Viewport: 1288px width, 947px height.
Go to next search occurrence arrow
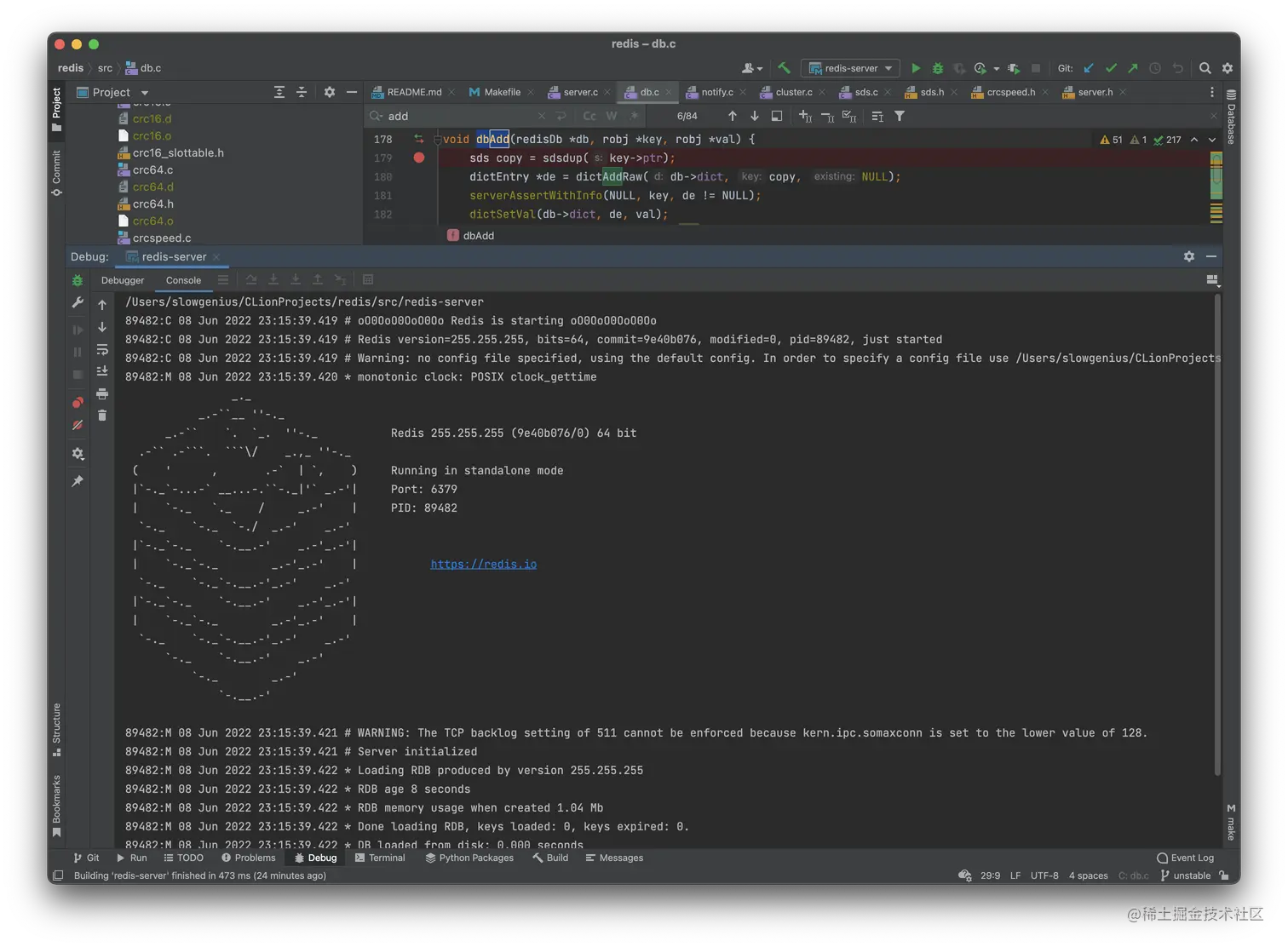tap(755, 116)
